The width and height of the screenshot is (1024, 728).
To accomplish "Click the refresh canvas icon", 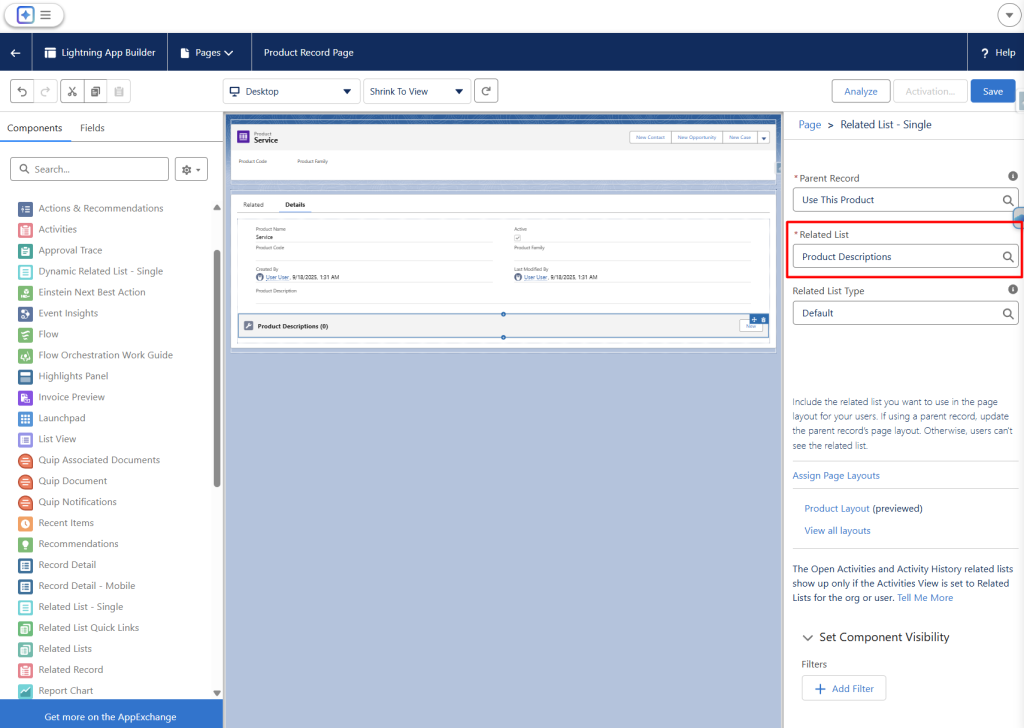I will coord(486,91).
